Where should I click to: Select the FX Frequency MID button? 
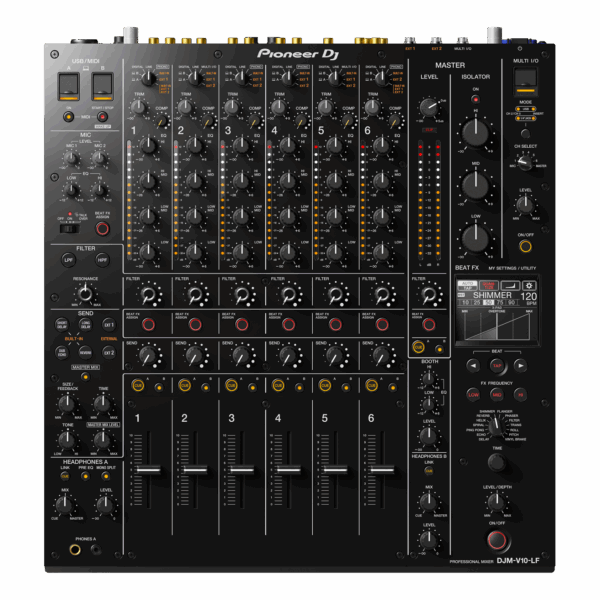(x=497, y=395)
